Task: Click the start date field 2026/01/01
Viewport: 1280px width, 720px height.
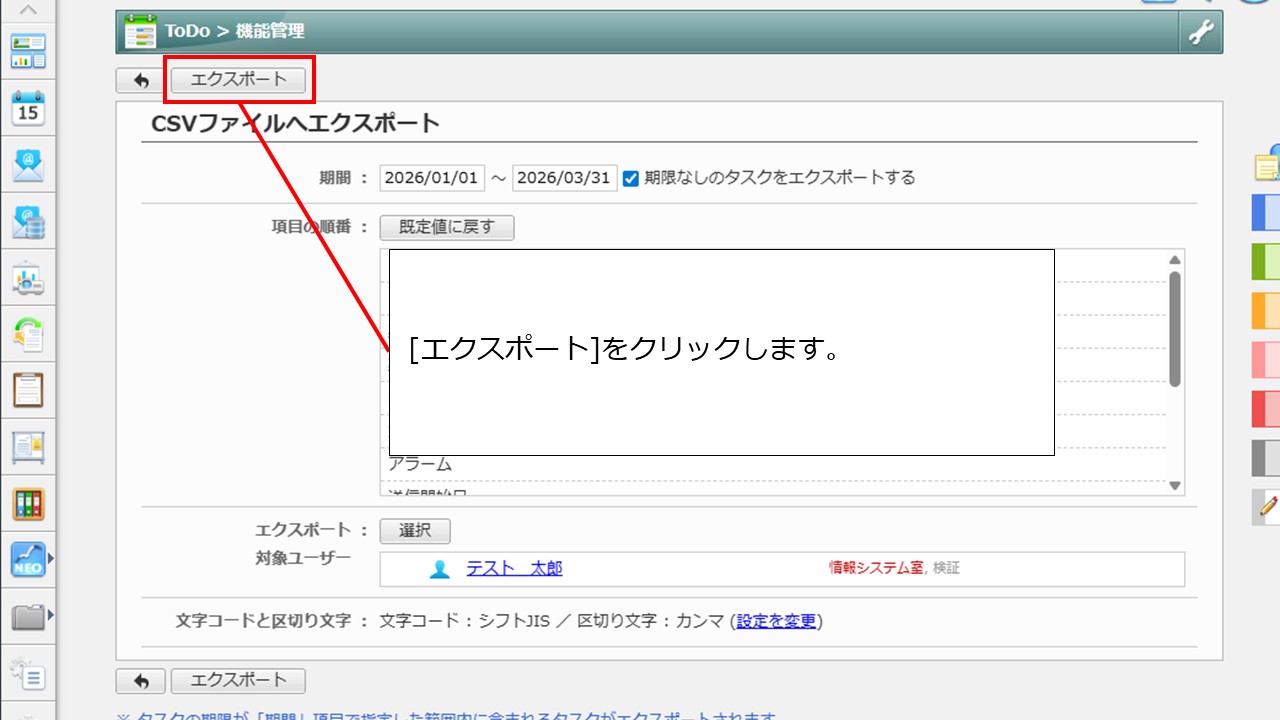Action: (432, 178)
